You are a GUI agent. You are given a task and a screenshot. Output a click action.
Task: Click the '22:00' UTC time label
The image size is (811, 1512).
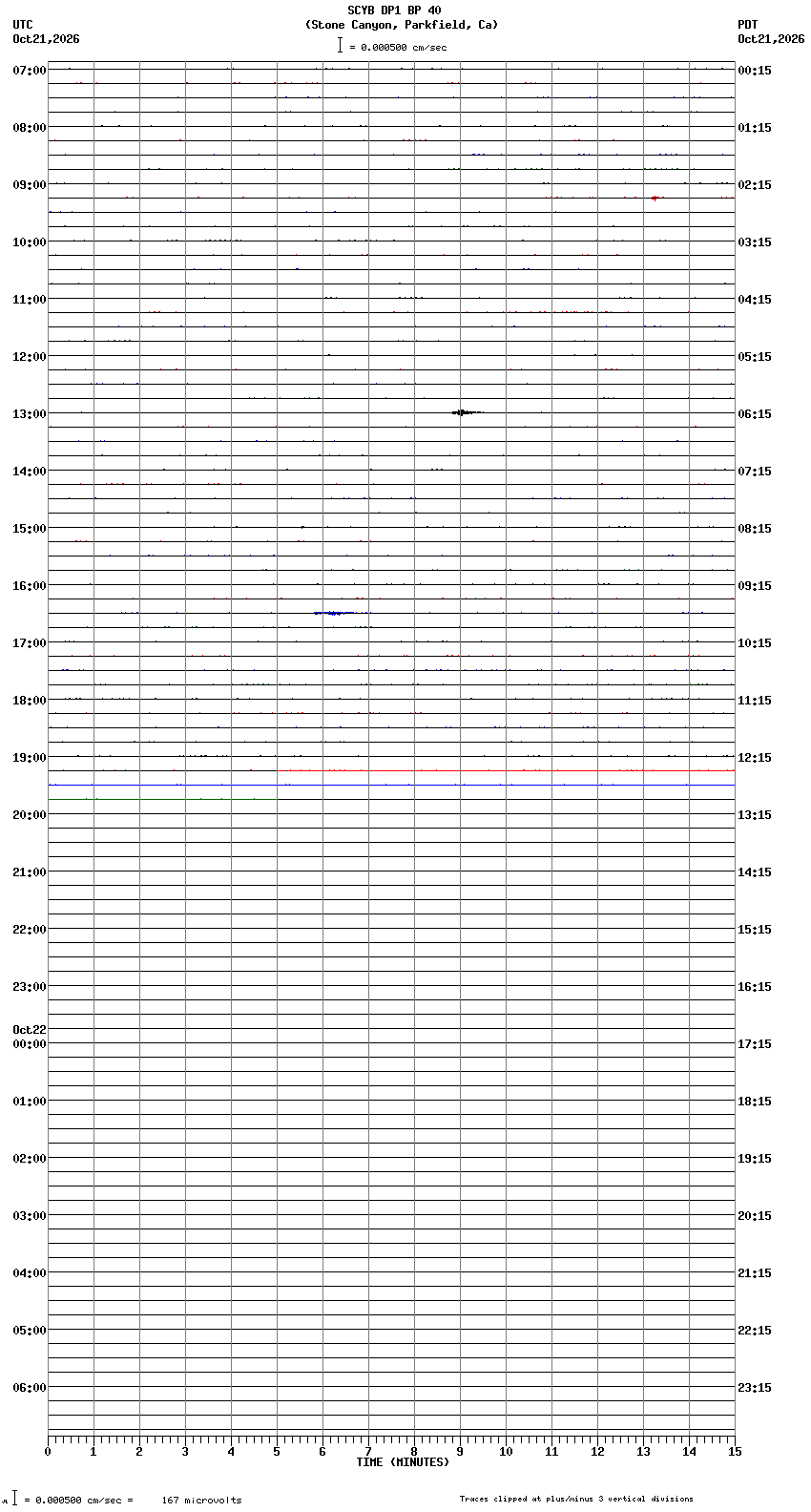coord(30,930)
